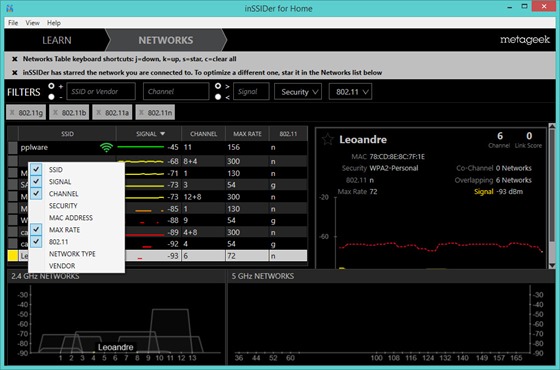Star the network row with -89 signal
The width and height of the screenshot is (560, 370).
coord(13,232)
